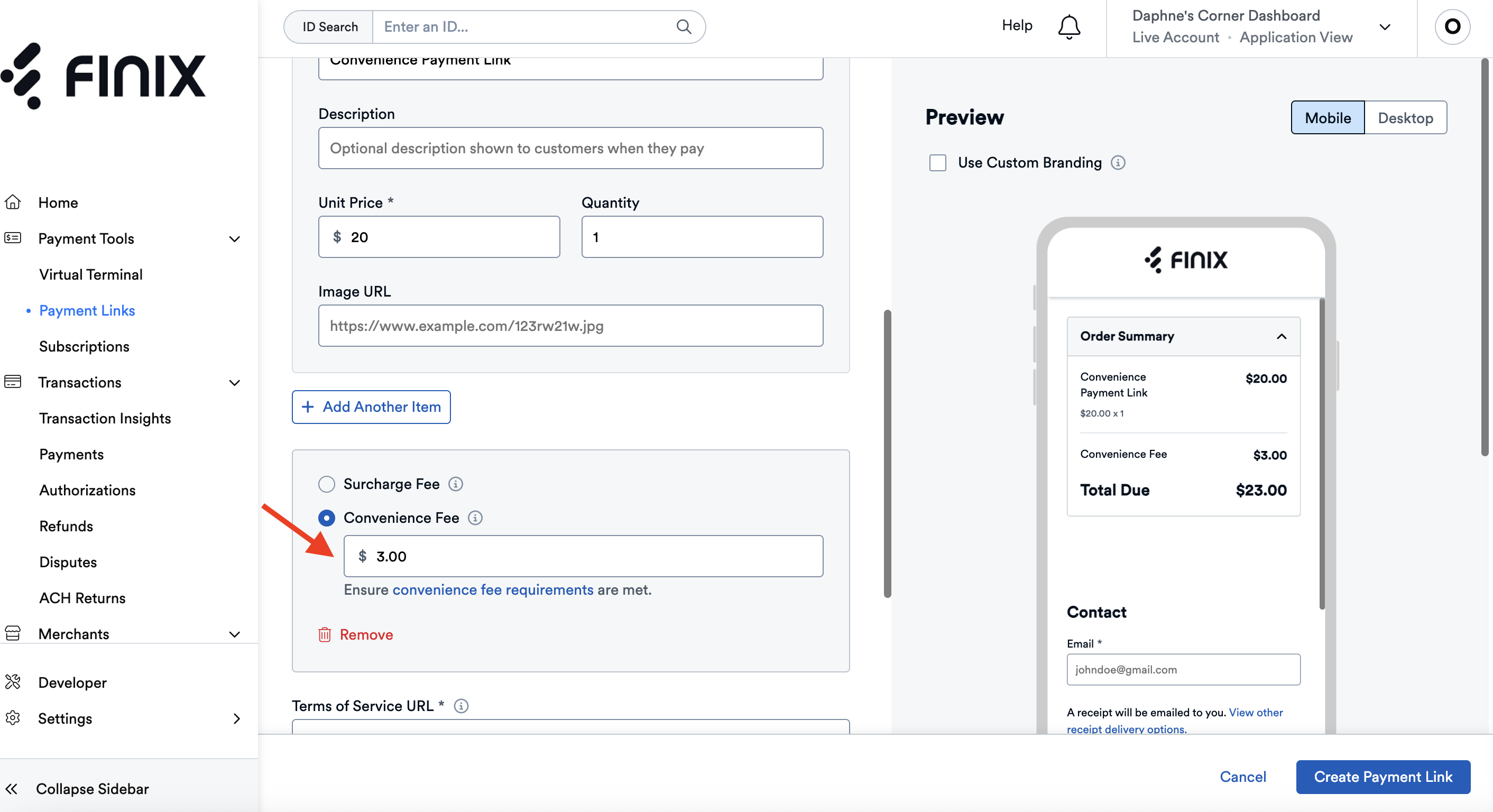Switch preview to Mobile

(1327, 118)
